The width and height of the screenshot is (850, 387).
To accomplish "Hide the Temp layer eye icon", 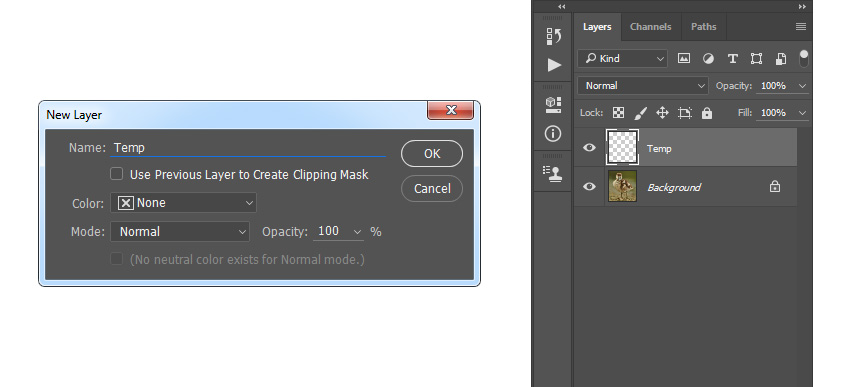I will click(x=589, y=147).
